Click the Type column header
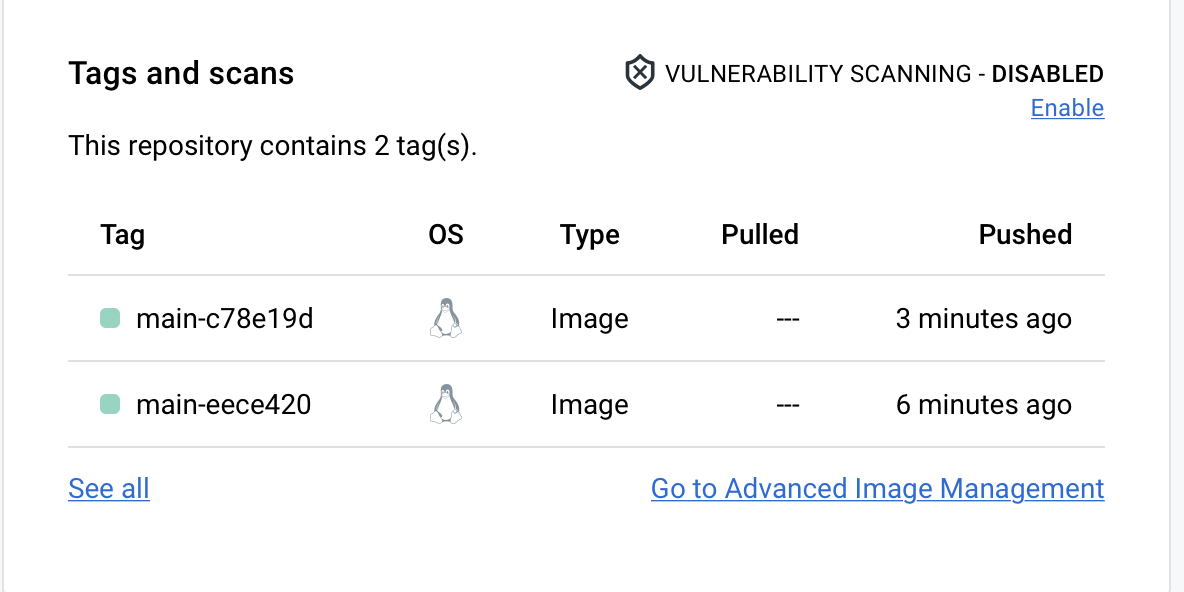 [x=589, y=235]
